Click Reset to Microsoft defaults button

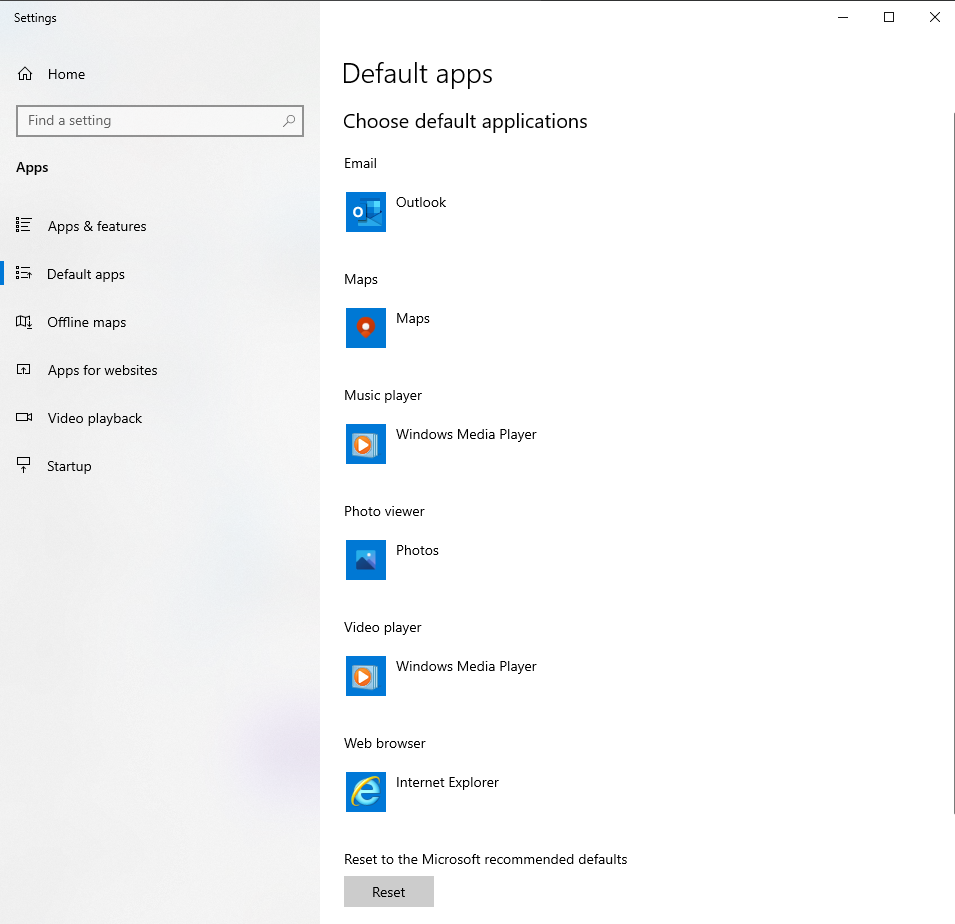tap(389, 892)
